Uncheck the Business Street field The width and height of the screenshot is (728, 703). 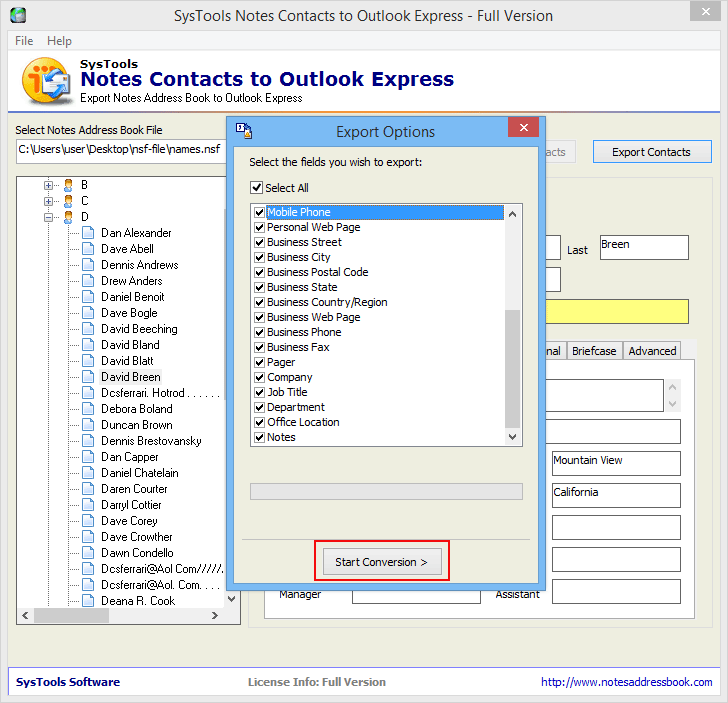[x=260, y=242]
